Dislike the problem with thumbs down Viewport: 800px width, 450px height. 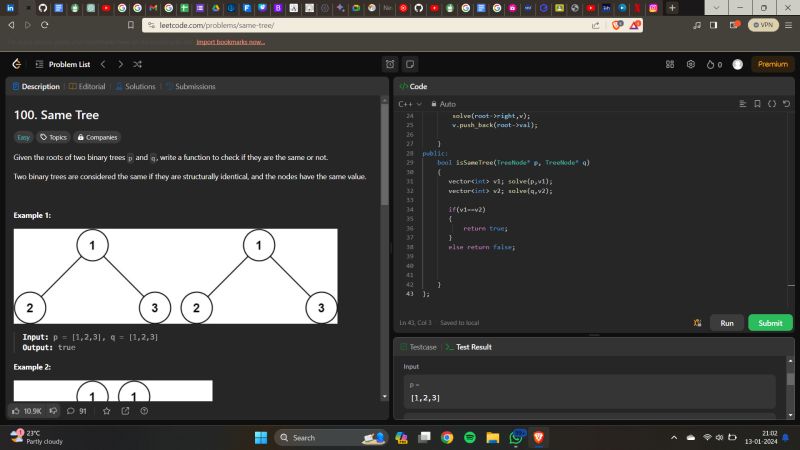tap(53, 410)
